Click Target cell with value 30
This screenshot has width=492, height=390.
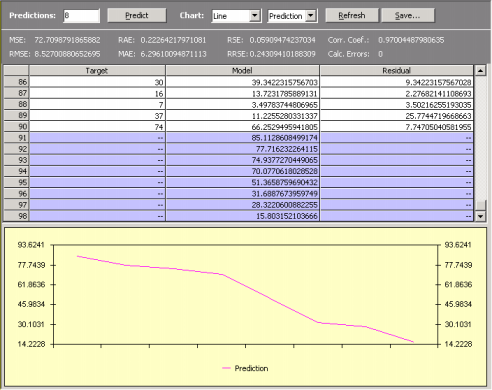(97, 82)
